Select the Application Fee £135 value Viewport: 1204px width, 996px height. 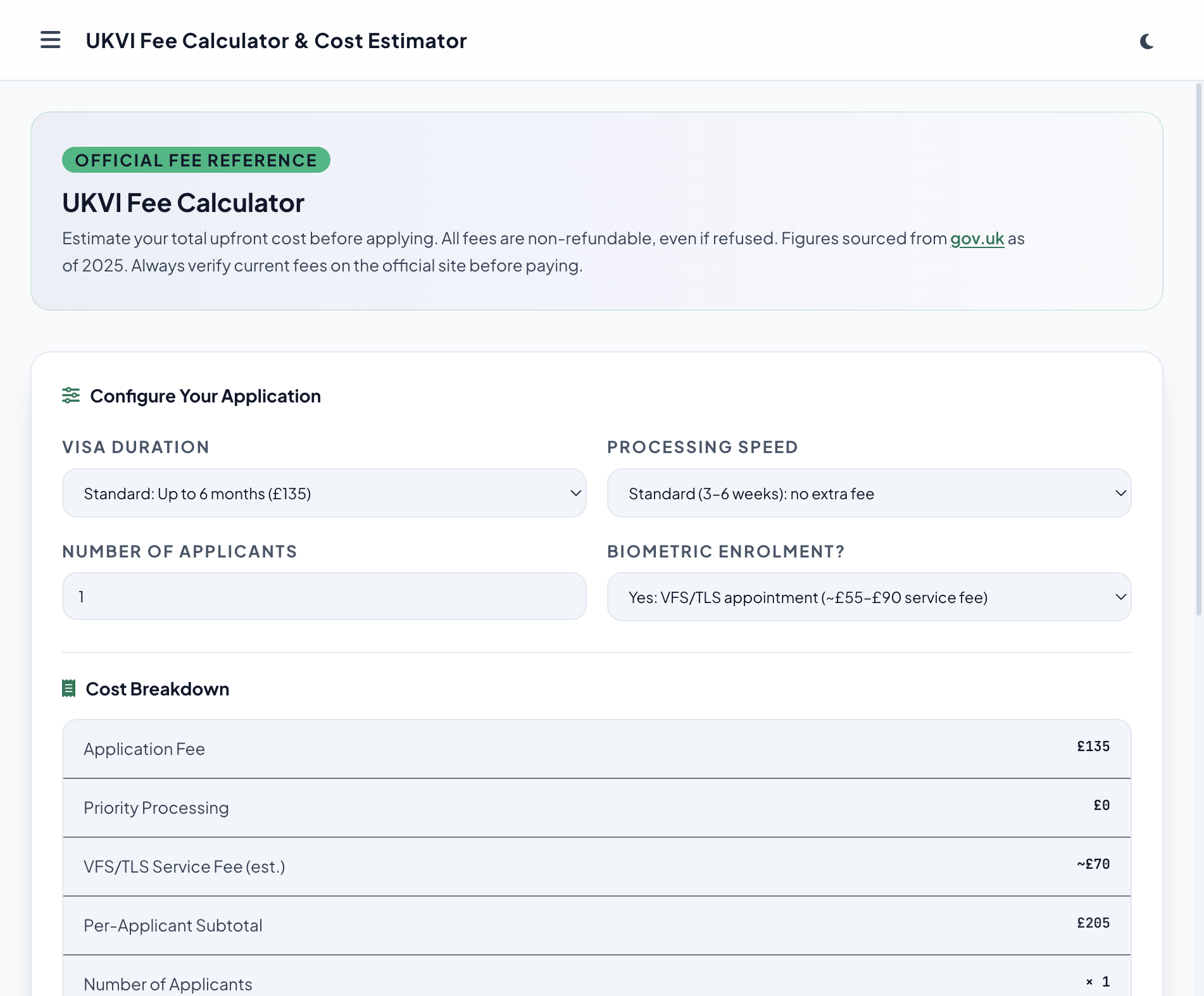(1093, 747)
